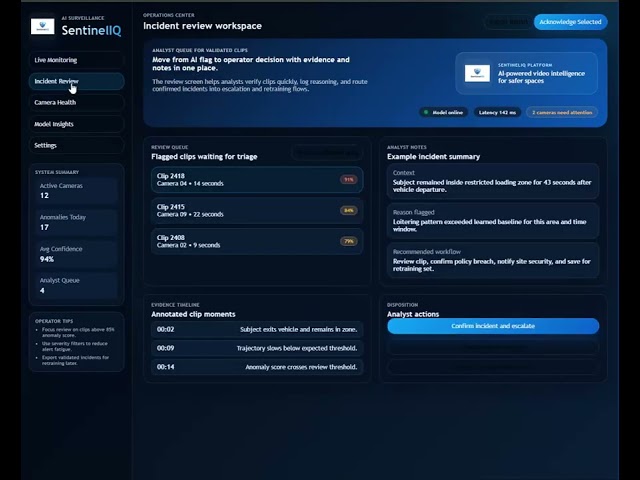Click Confirm incident and escalate
The image size is (640, 480).
pyautogui.click(x=493, y=326)
